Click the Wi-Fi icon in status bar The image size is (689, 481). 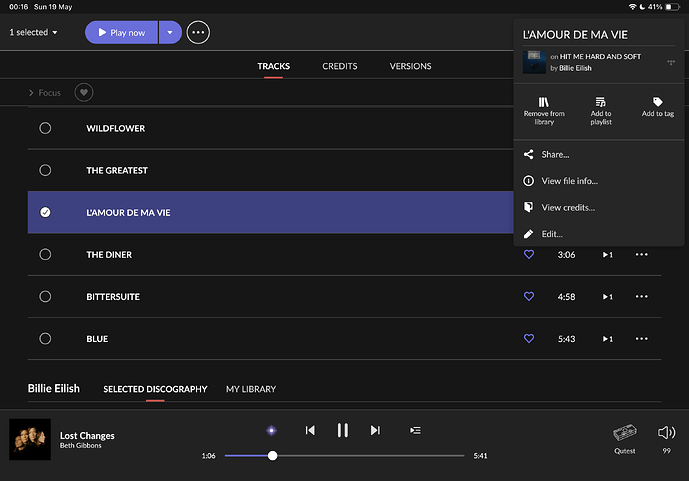[632, 7]
